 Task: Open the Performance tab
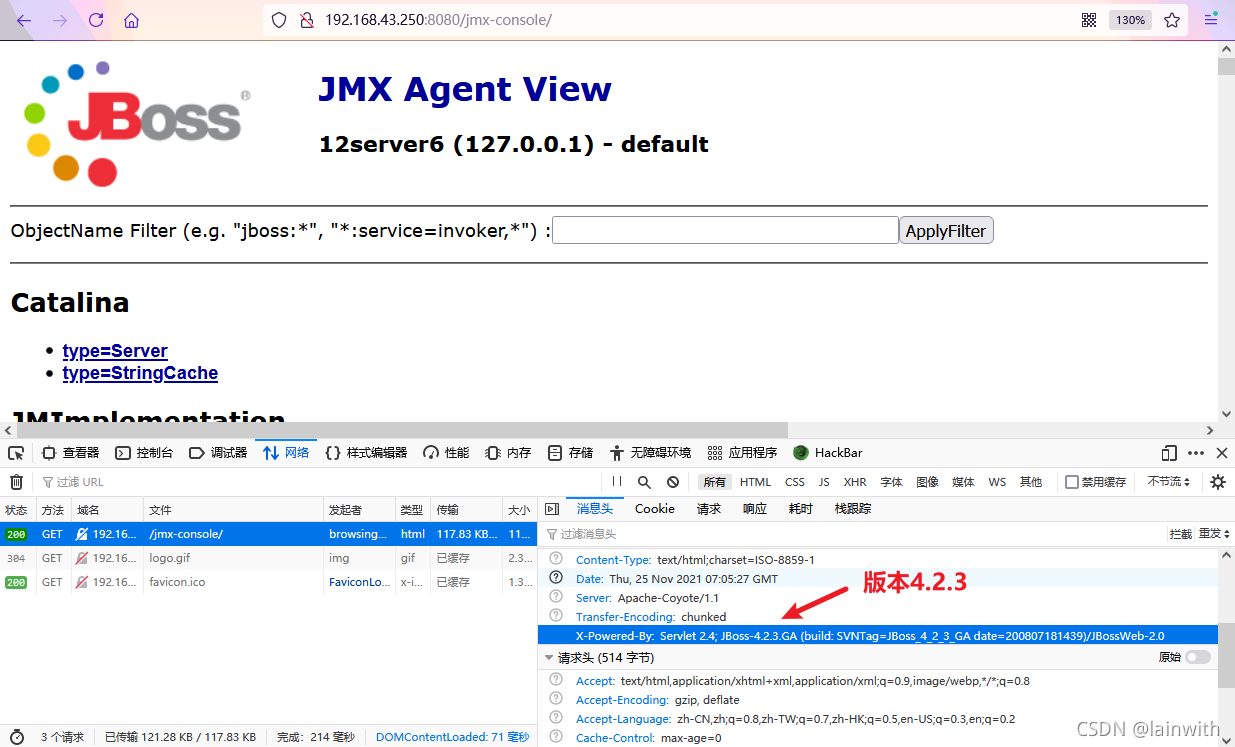point(446,453)
